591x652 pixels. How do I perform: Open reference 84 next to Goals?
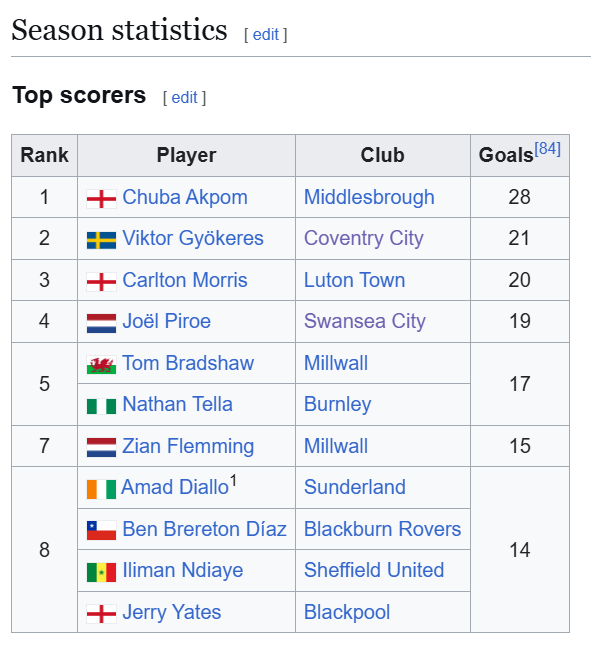click(547, 148)
